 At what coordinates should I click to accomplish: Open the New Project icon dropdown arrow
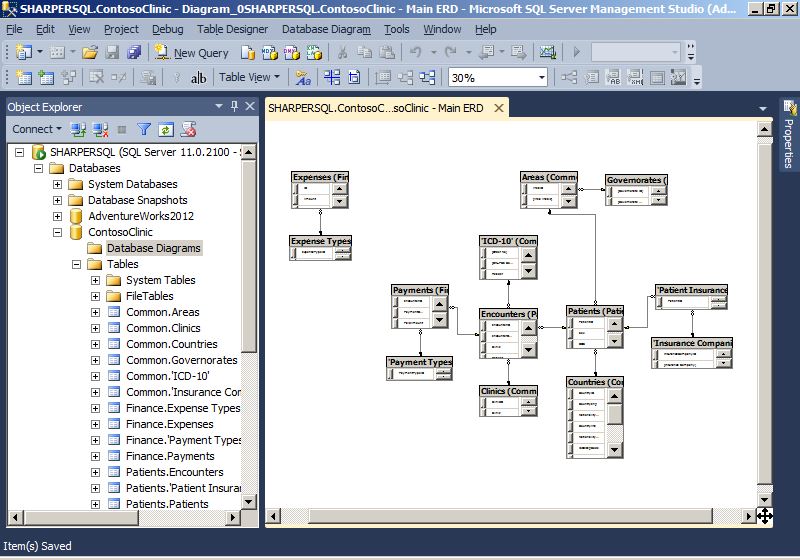(40, 52)
